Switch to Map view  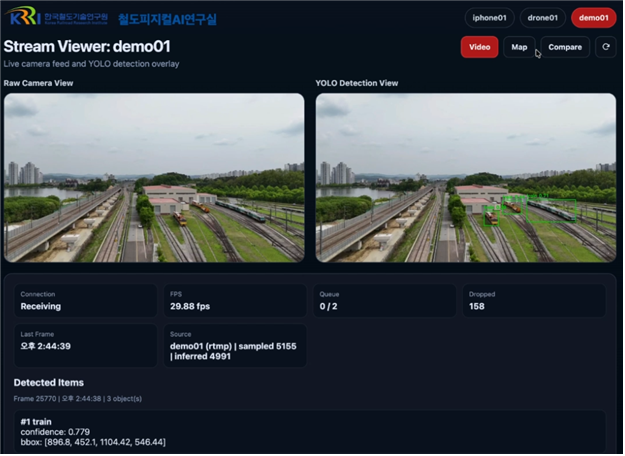(520, 47)
